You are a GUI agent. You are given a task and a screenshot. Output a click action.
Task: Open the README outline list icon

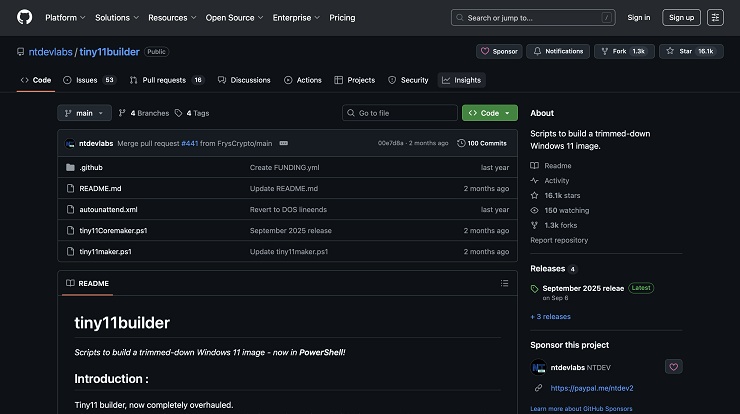coord(505,283)
